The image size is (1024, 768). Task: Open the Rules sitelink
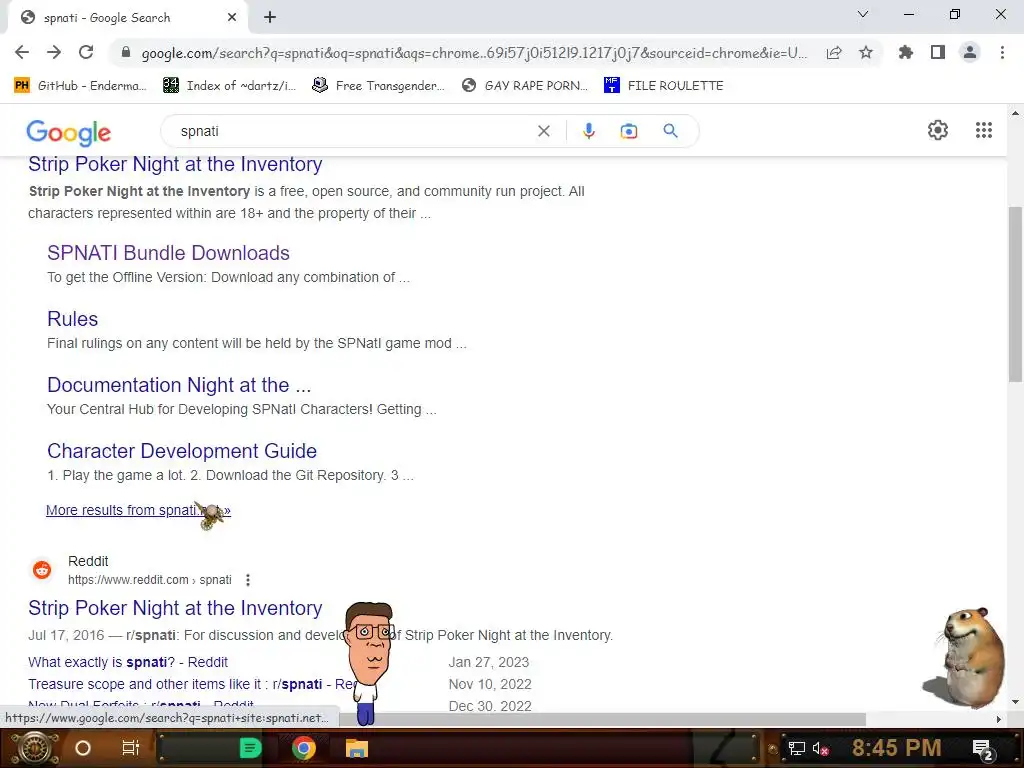(72, 319)
